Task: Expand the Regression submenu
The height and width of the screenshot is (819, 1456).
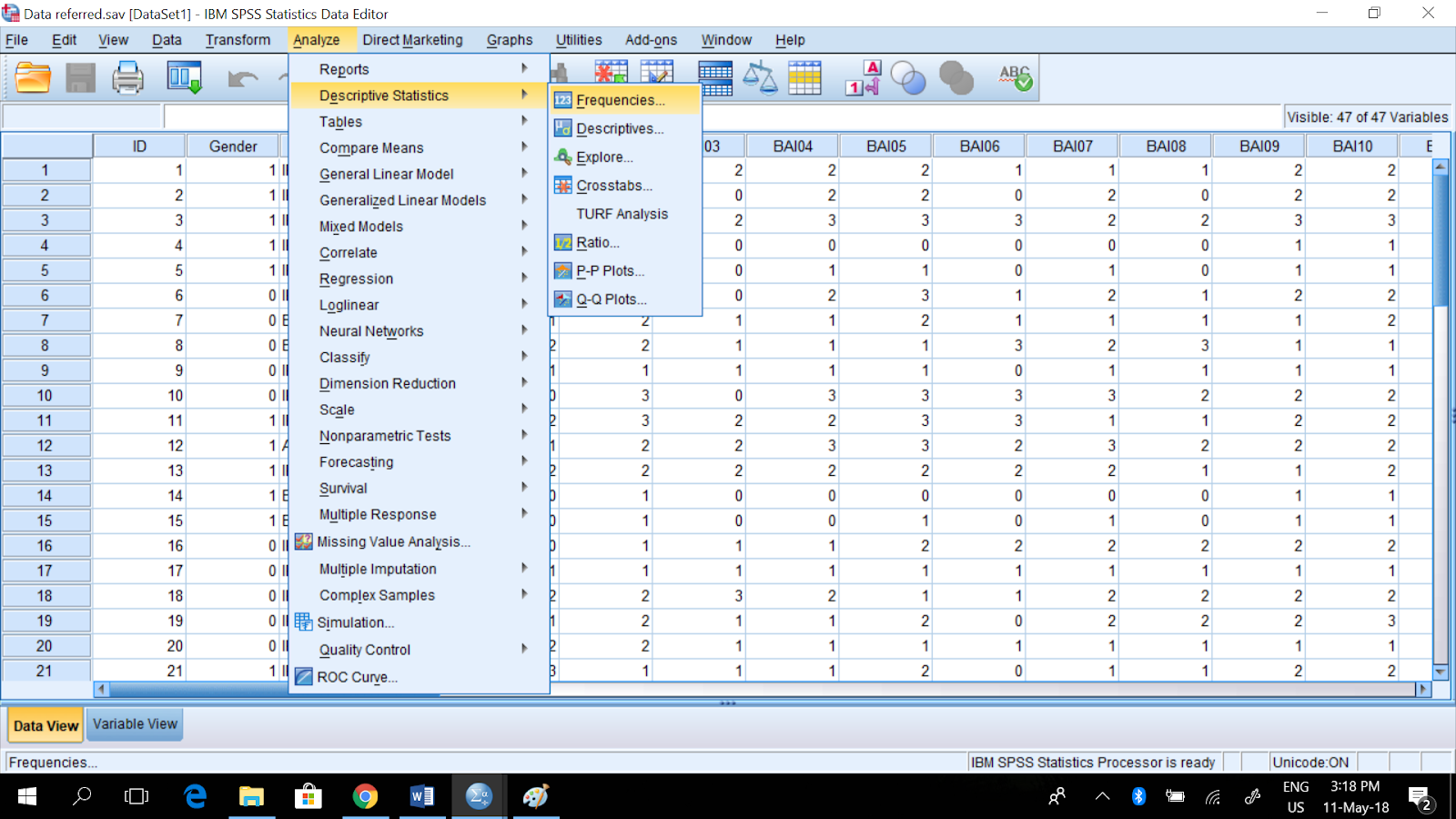Action: pos(420,278)
